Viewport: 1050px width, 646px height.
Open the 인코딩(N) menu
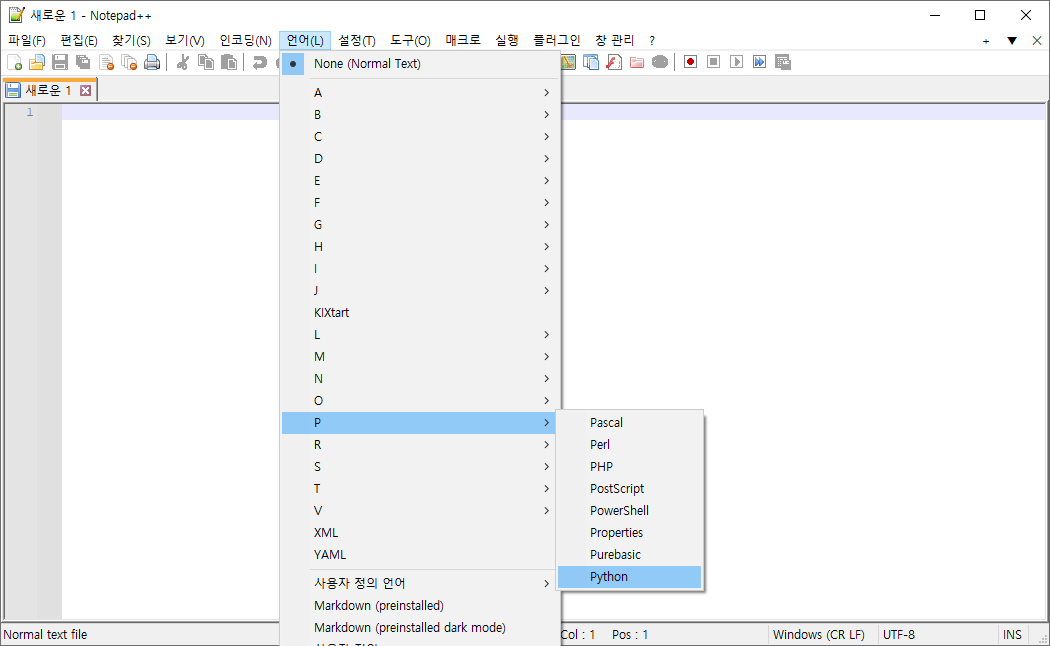pyautogui.click(x=246, y=41)
